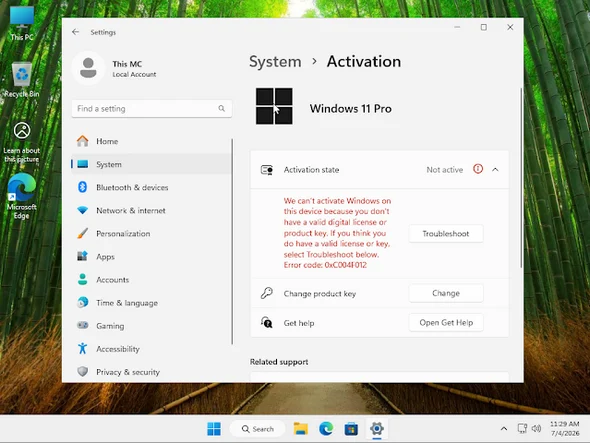Viewport: 590px width, 443px height.
Task: Click the Activation page vertical scrollbar
Action: [x=521, y=178]
